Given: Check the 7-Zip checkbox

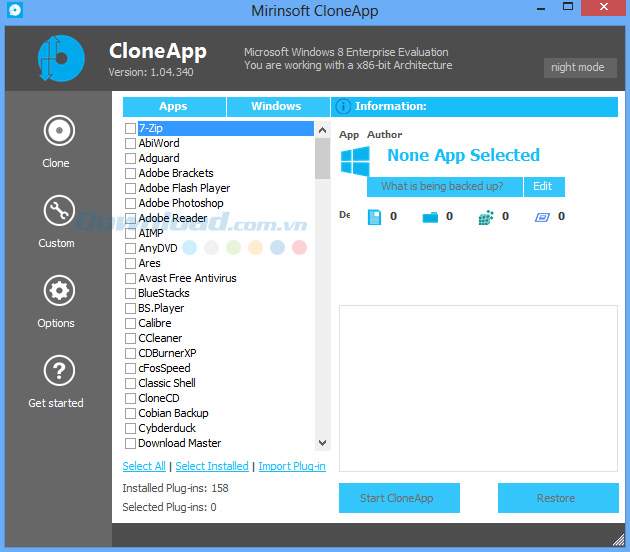Looking at the screenshot, I should click(x=130, y=129).
